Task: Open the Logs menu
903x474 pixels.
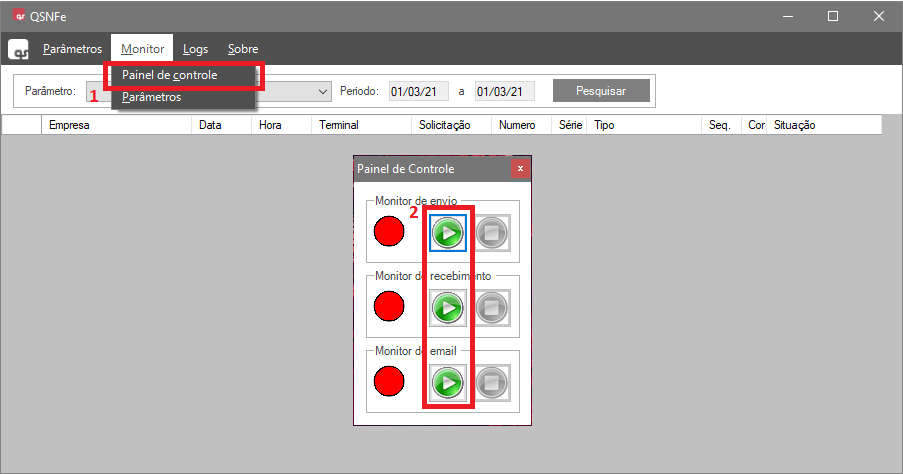Action: click(196, 49)
